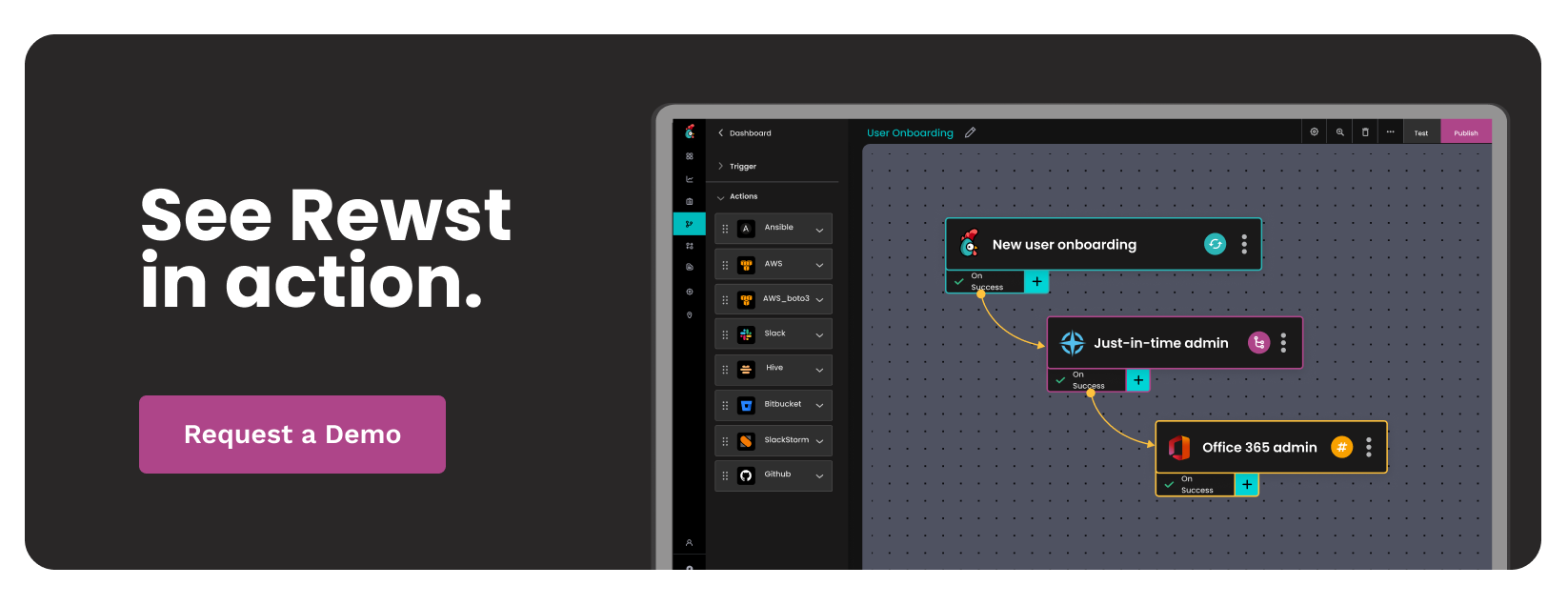Open the user profile icon in the sidebar
Viewport: 1568px width, 606px height.
click(x=689, y=543)
